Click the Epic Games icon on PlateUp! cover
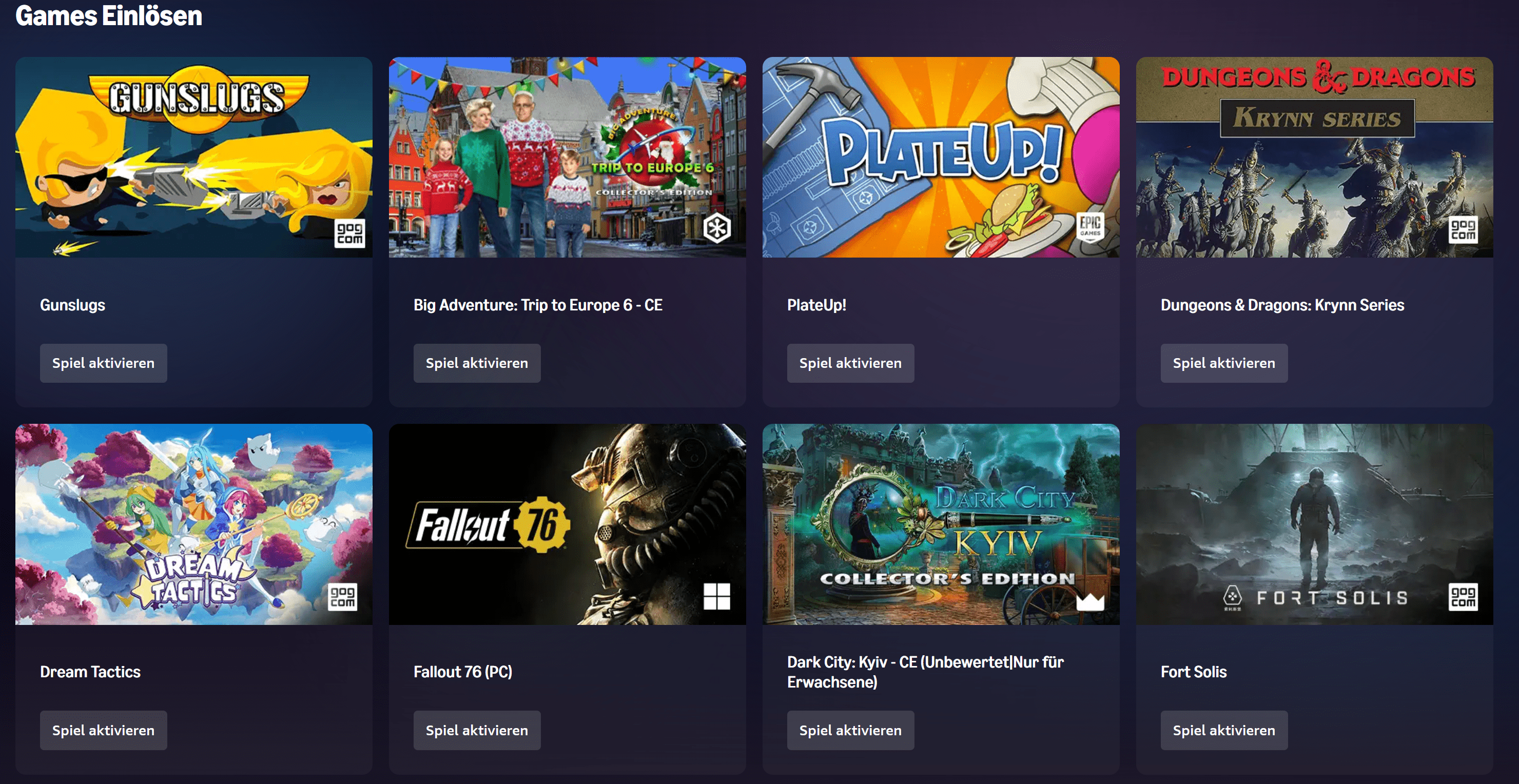 [1089, 227]
